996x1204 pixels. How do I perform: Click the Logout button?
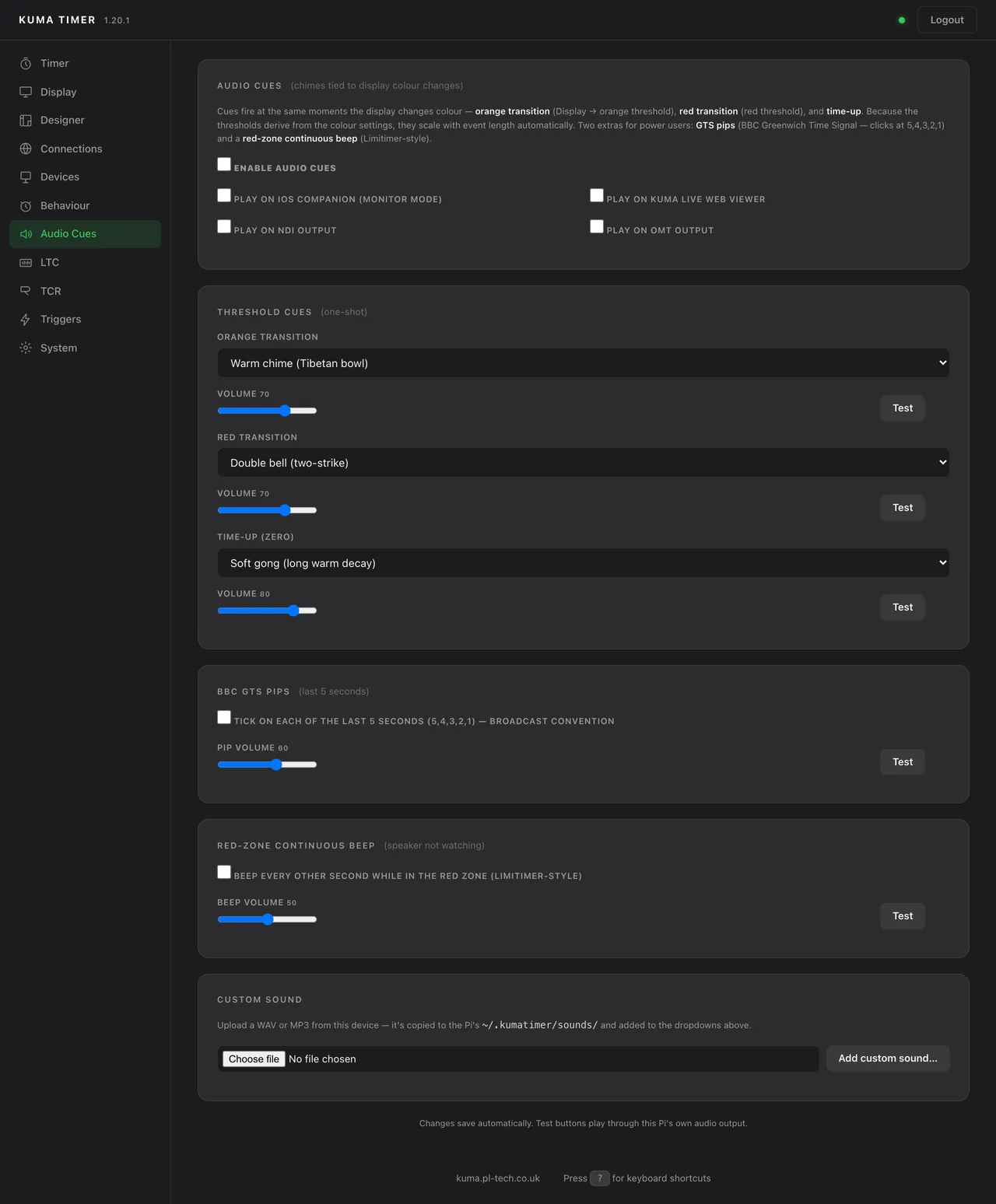pos(947,20)
